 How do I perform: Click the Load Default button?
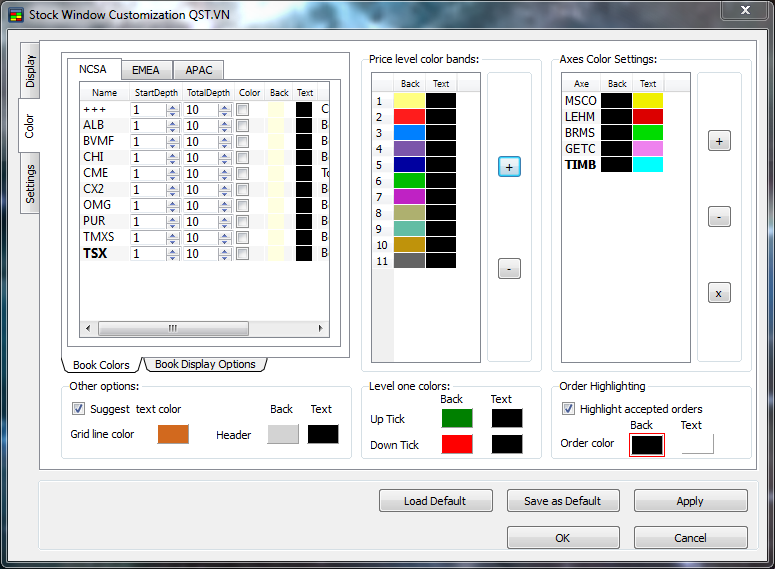click(435, 501)
